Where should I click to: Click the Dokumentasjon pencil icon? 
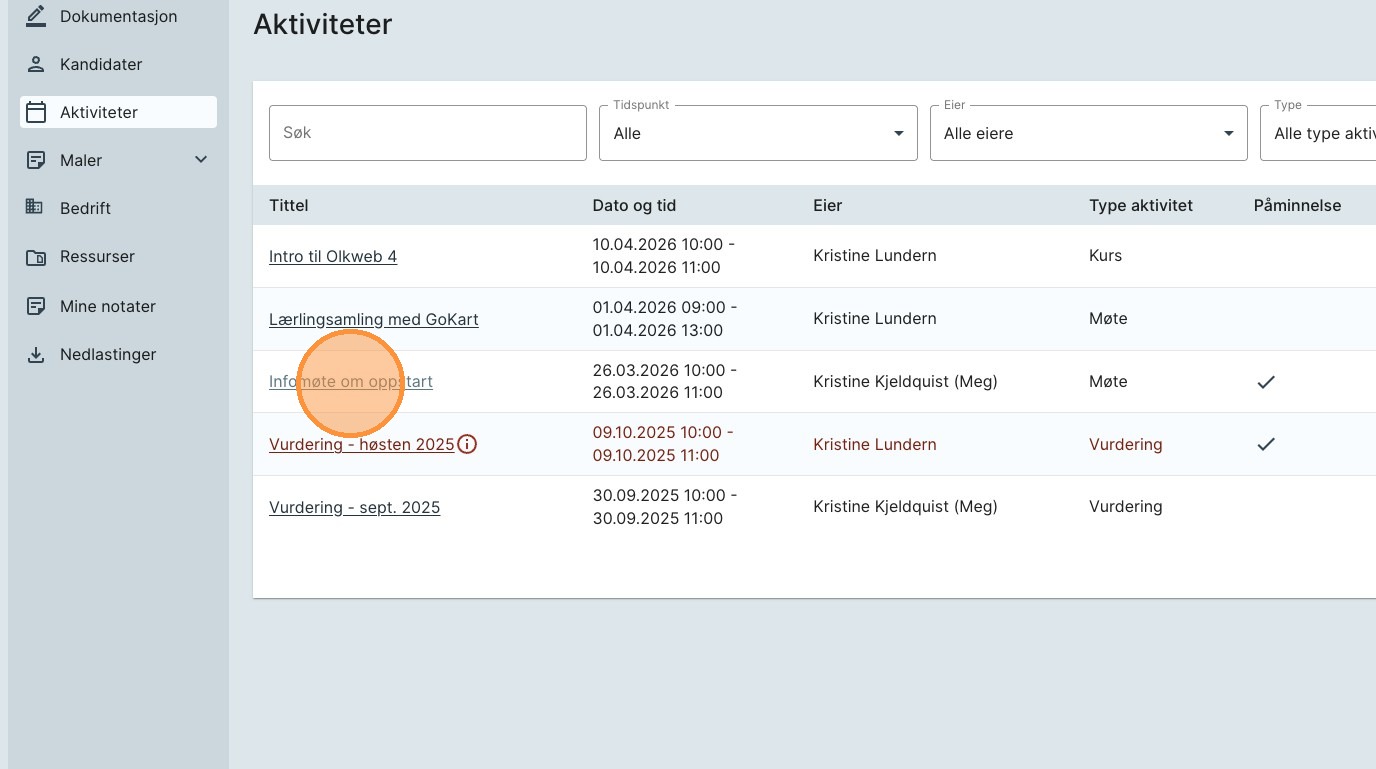tap(36, 16)
